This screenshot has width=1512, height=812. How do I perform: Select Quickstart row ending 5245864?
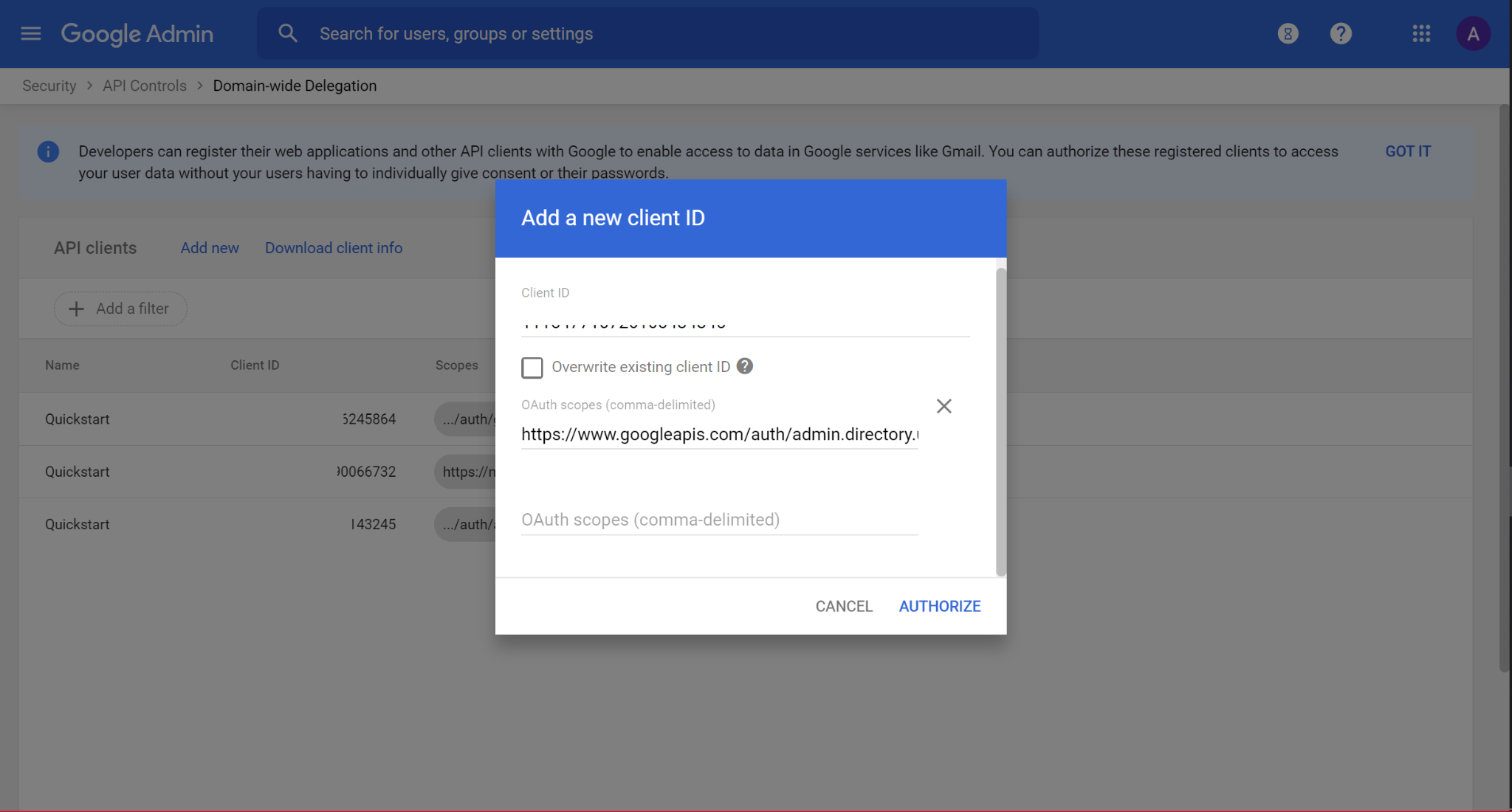257,419
